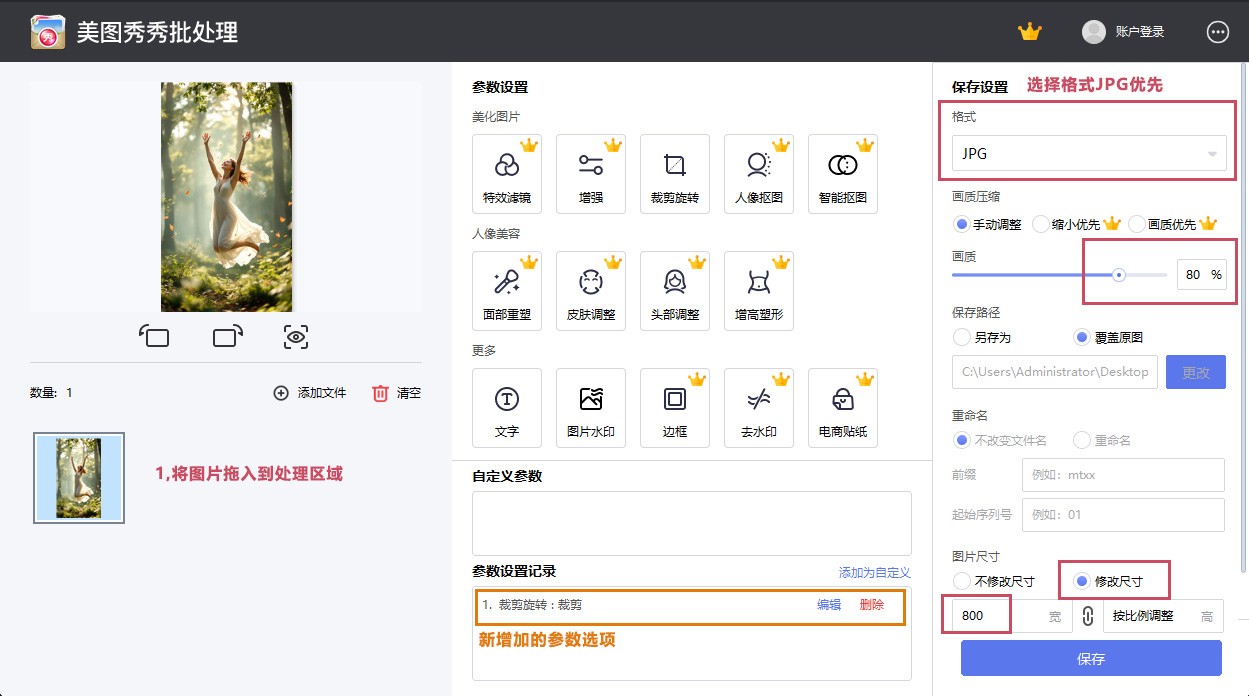Select the 缩小优先 compression option
The width and height of the screenshot is (1249, 696).
(1041, 224)
